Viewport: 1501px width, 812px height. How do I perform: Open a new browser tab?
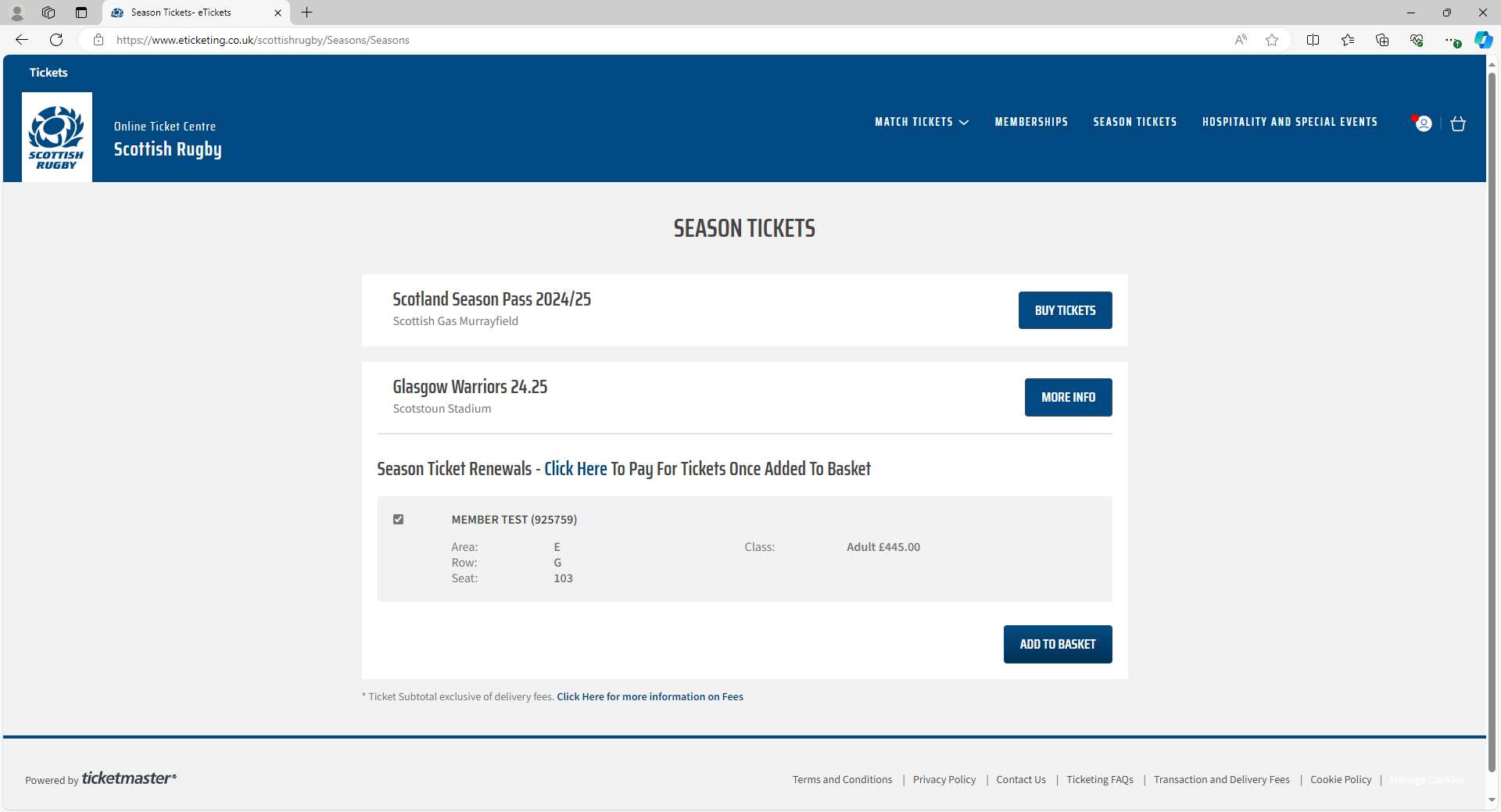(x=307, y=13)
